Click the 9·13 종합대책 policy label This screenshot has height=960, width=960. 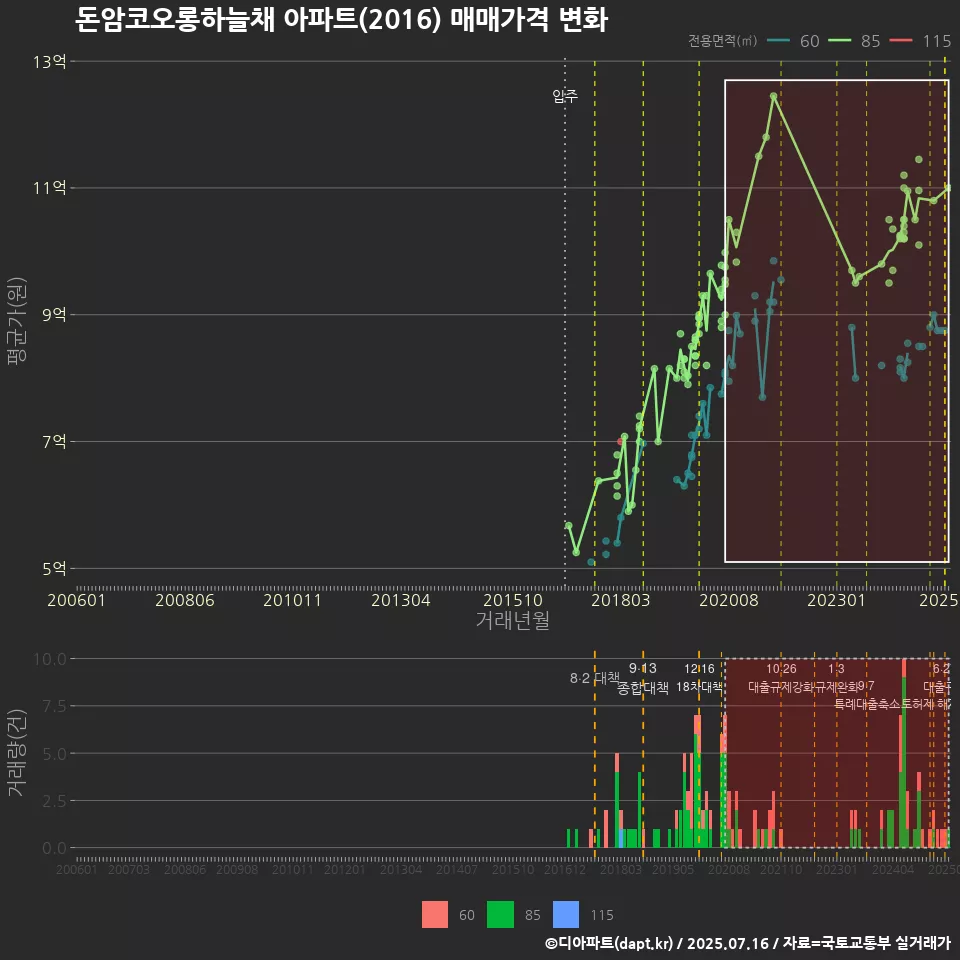click(643, 678)
